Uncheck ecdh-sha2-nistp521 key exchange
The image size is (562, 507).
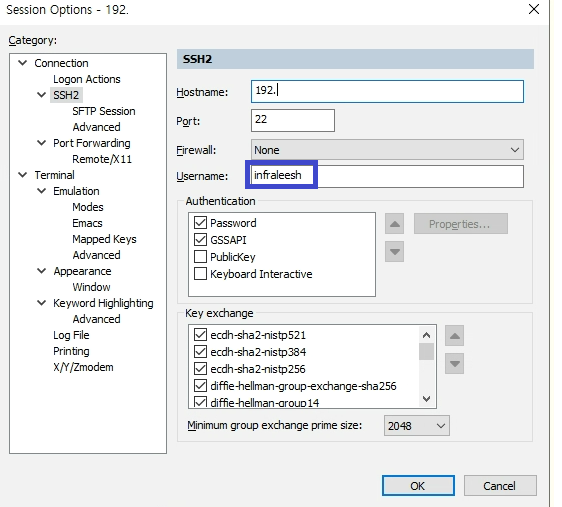pos(200,335)
